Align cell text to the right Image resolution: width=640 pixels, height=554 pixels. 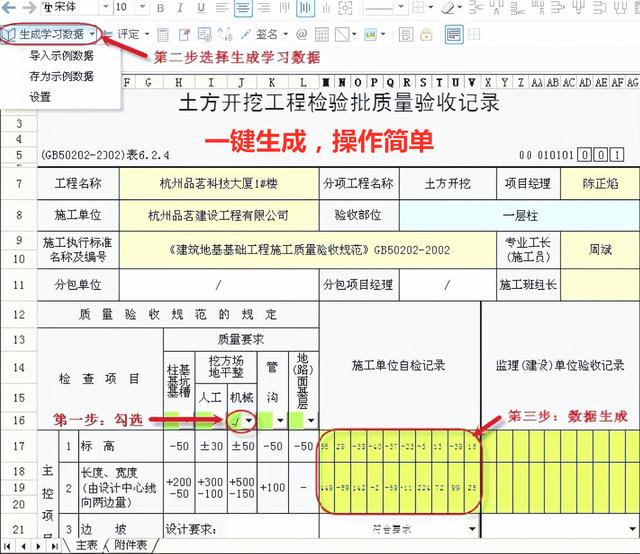(264, 8)
